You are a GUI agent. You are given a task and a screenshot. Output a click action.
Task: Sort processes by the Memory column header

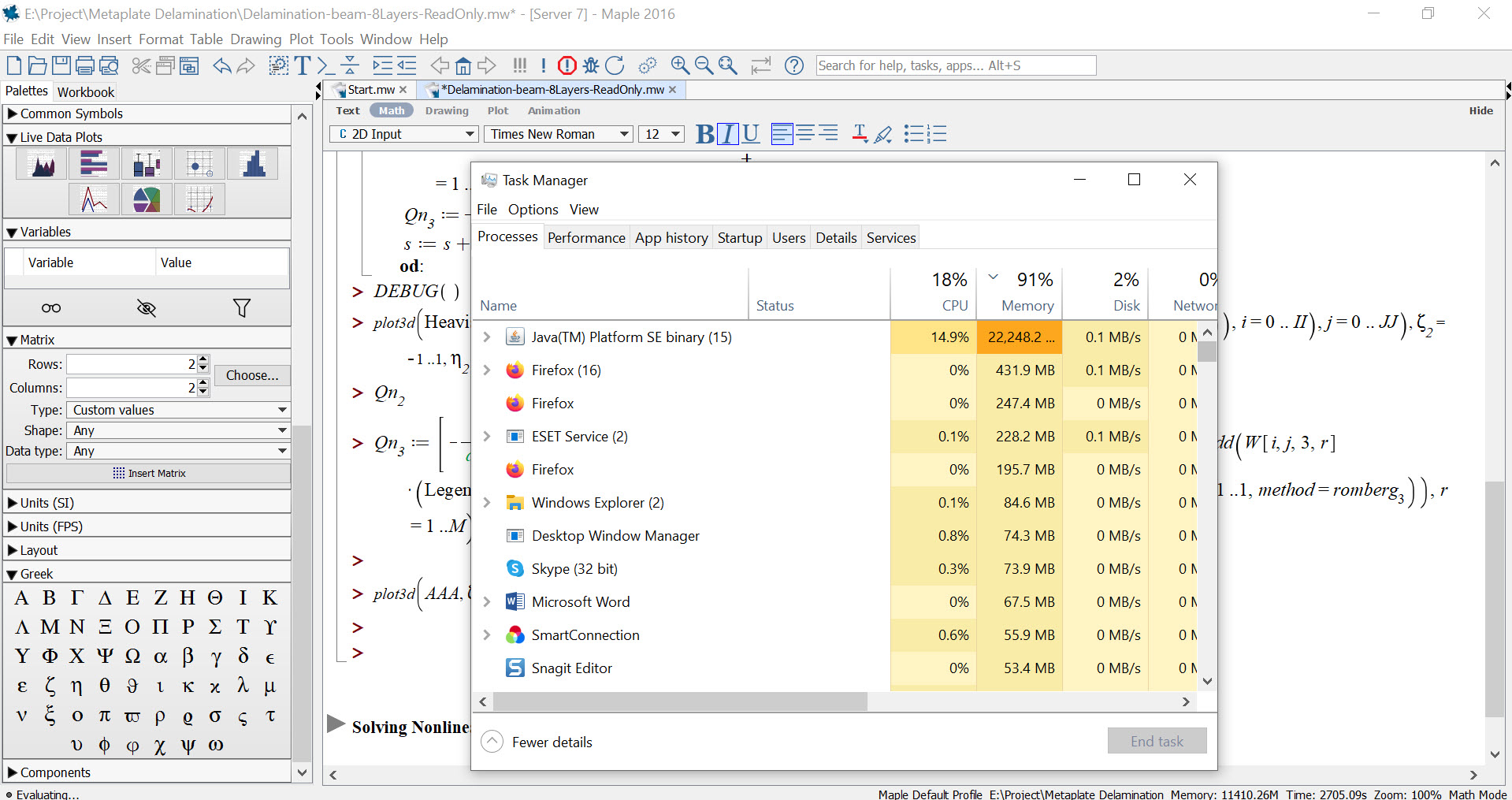(x=1020, y=292)
